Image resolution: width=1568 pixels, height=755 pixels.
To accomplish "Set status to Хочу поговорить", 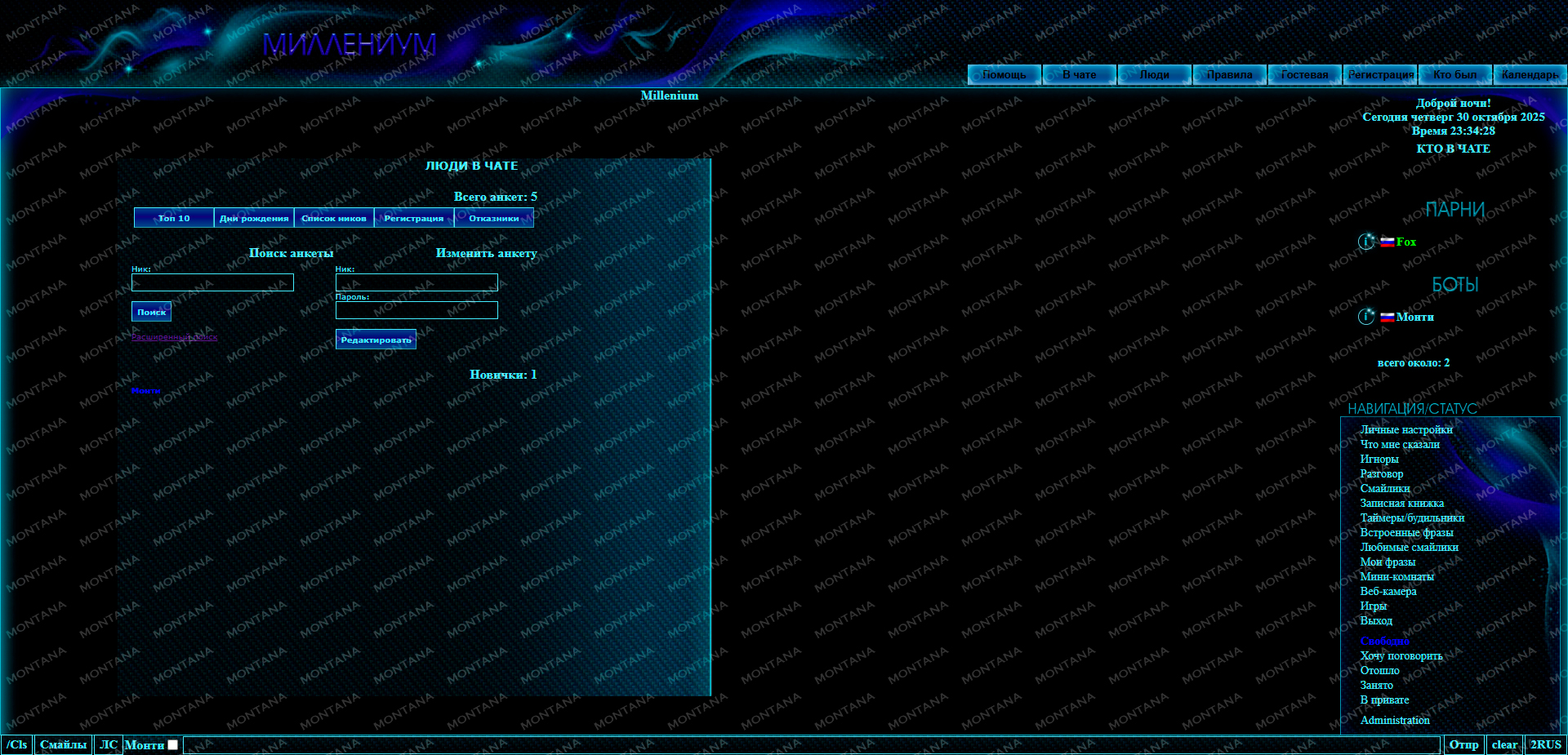I will point(1401,655).
